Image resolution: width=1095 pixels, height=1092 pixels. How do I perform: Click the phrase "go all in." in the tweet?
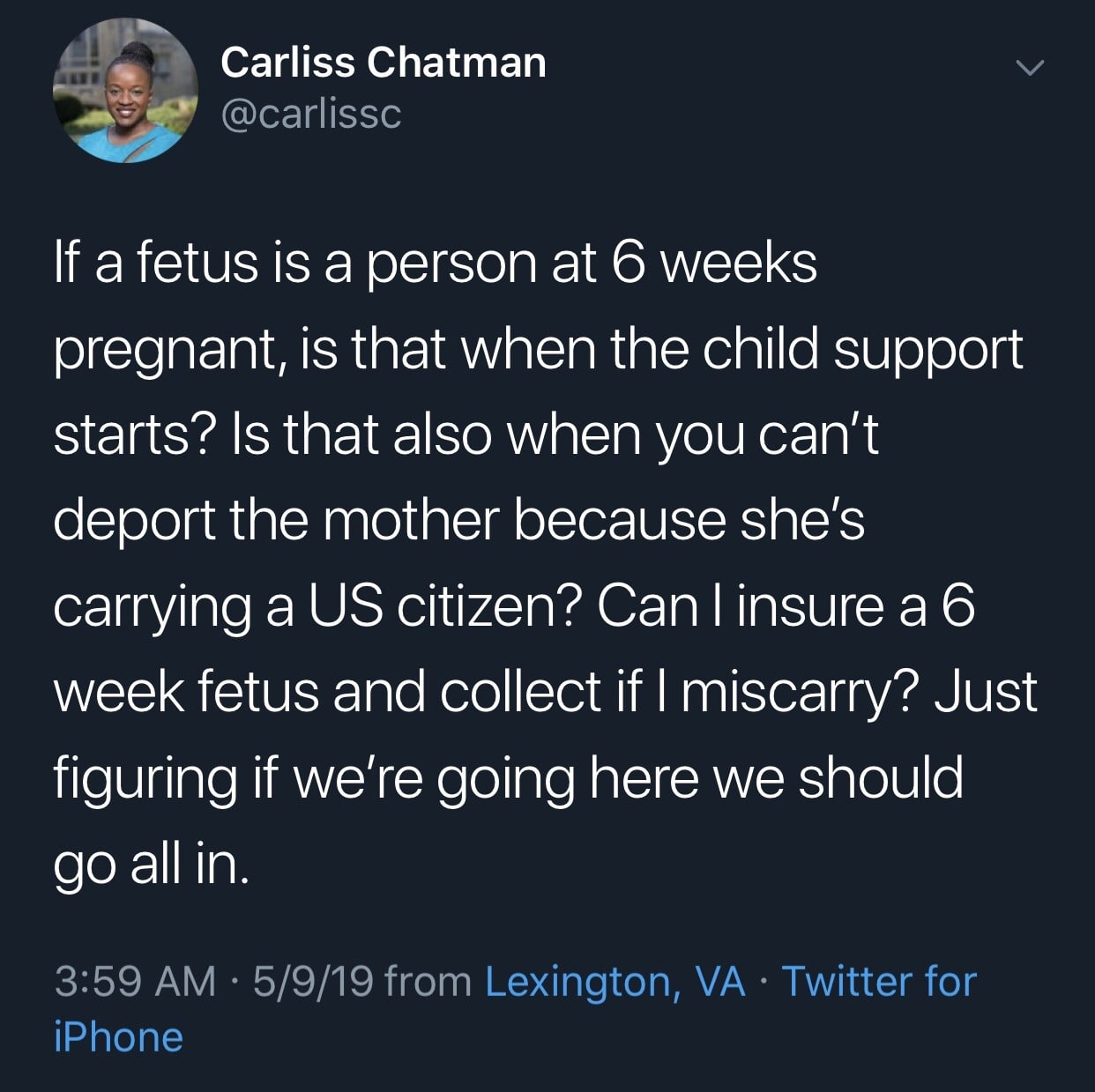coord(151,865)
